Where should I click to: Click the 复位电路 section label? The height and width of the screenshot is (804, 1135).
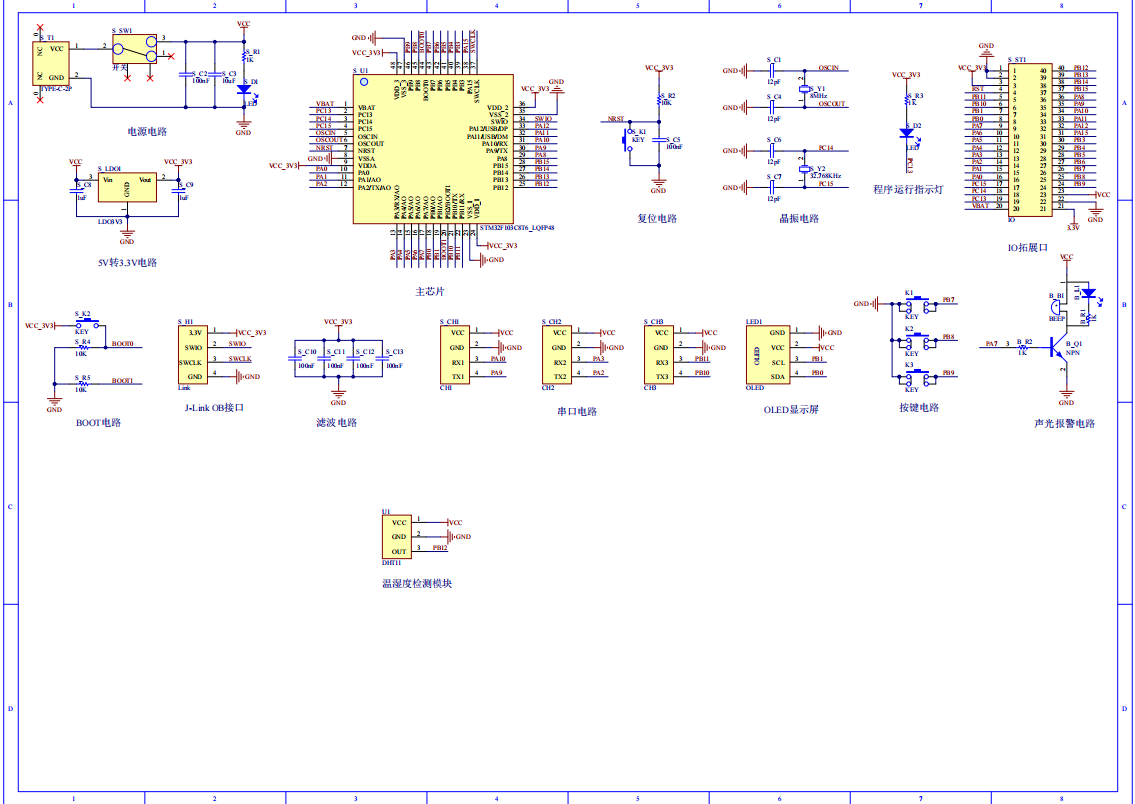pos(657,219)
